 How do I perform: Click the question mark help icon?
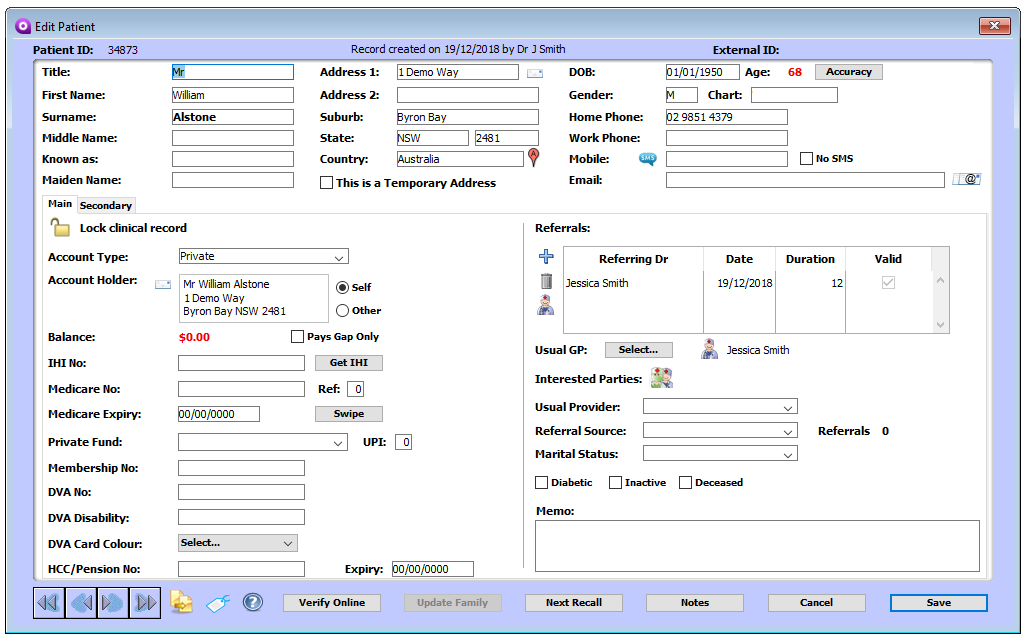pyautogui.click(x=253, y=602)
